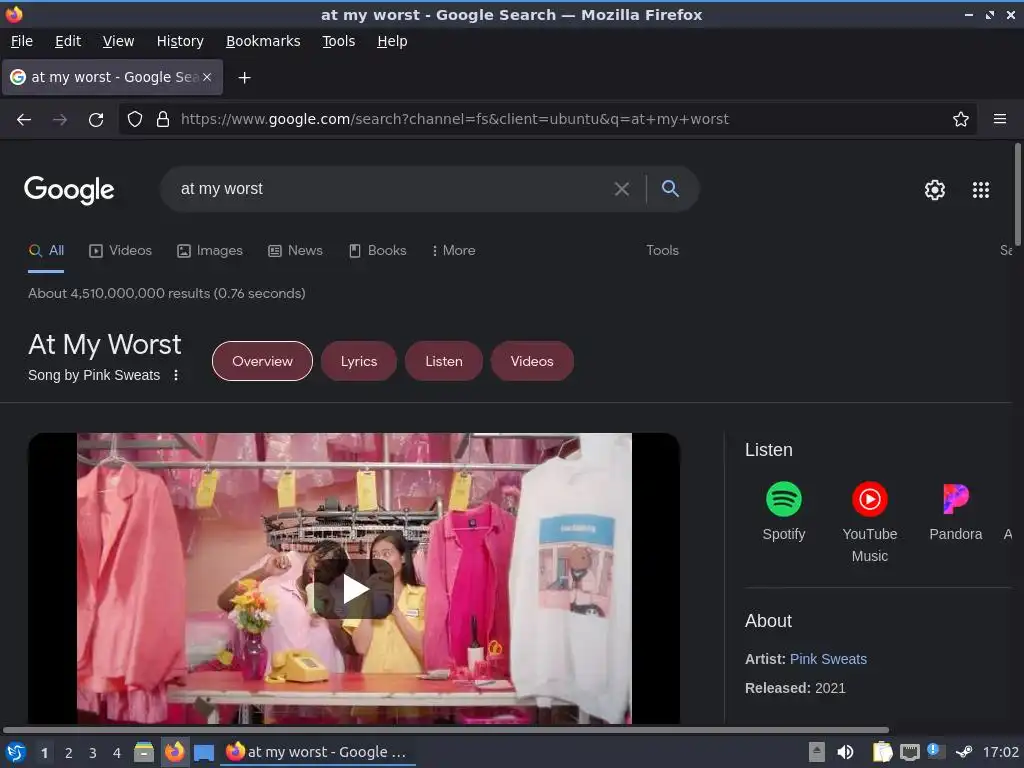Open the Edit menu
This screenshot has width=1024, height=768.
(68, 41)
